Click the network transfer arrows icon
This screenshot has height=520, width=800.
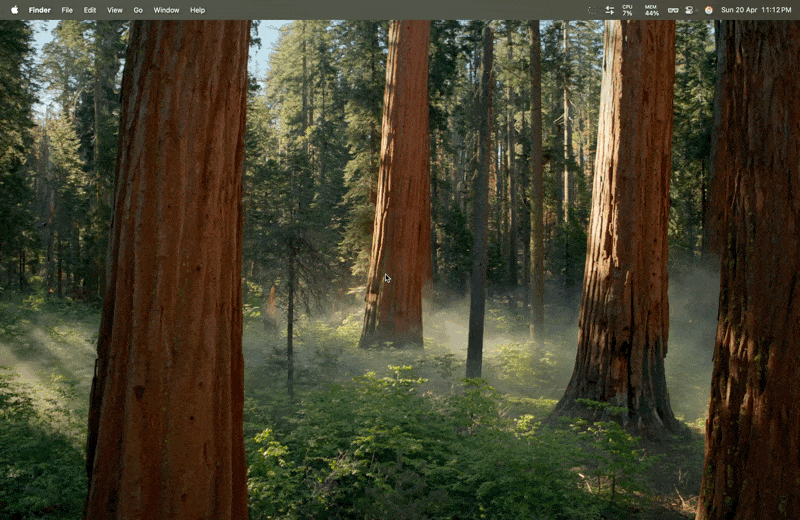(610, 10)
